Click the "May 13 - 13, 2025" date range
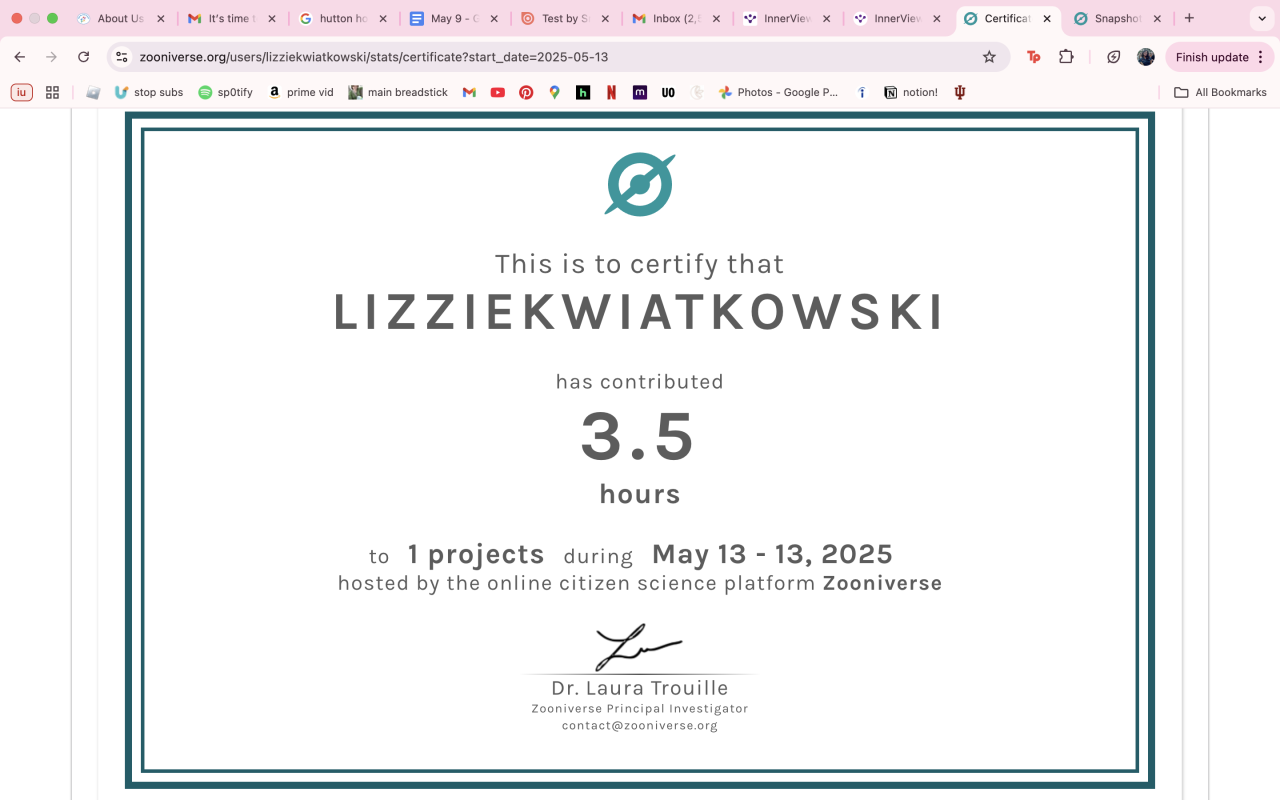This screenshot has width=1280, height=800. pyautogui.click(x=772, y=554)
